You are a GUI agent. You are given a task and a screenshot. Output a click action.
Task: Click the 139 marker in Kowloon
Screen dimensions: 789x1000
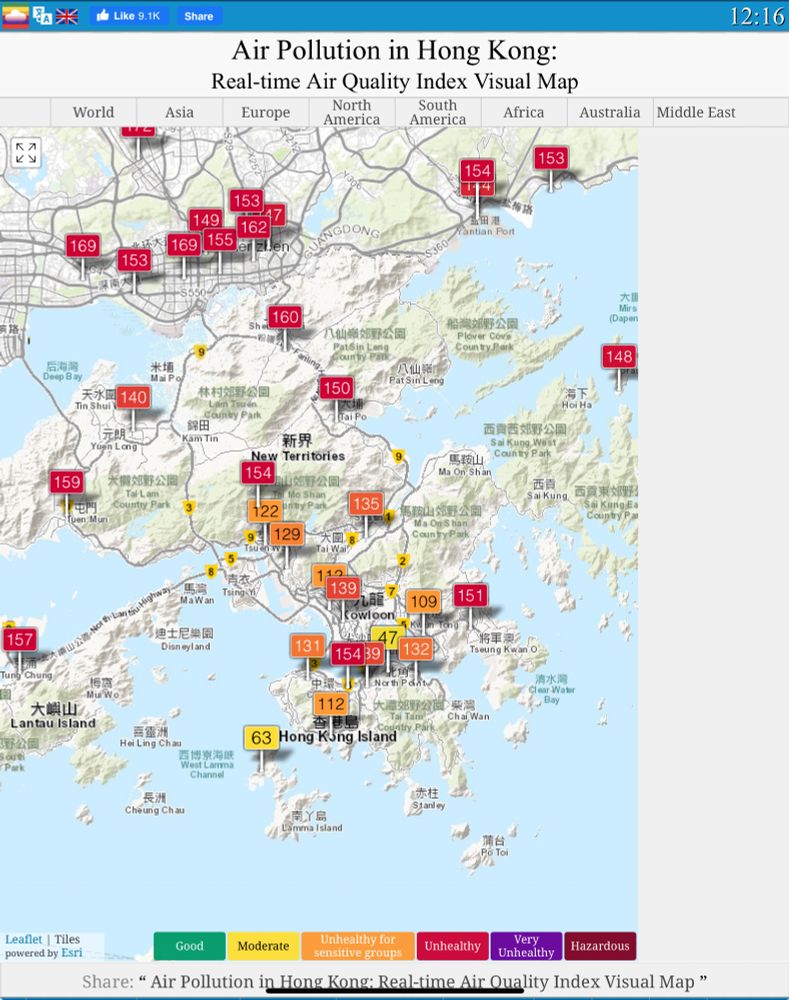click(x=343, y=588)
